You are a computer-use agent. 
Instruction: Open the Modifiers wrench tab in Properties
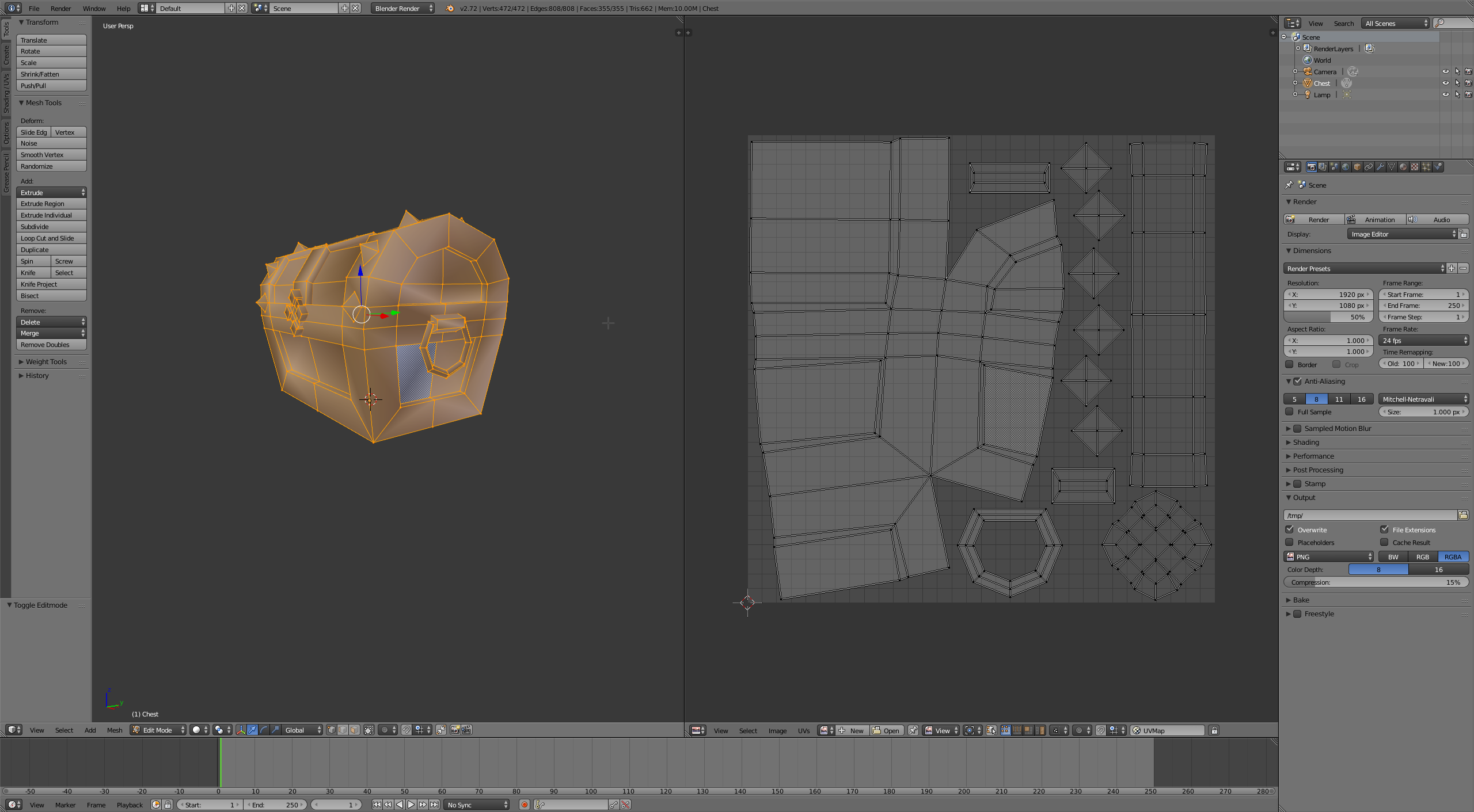pyautogui.click(x=1380, y=167)
